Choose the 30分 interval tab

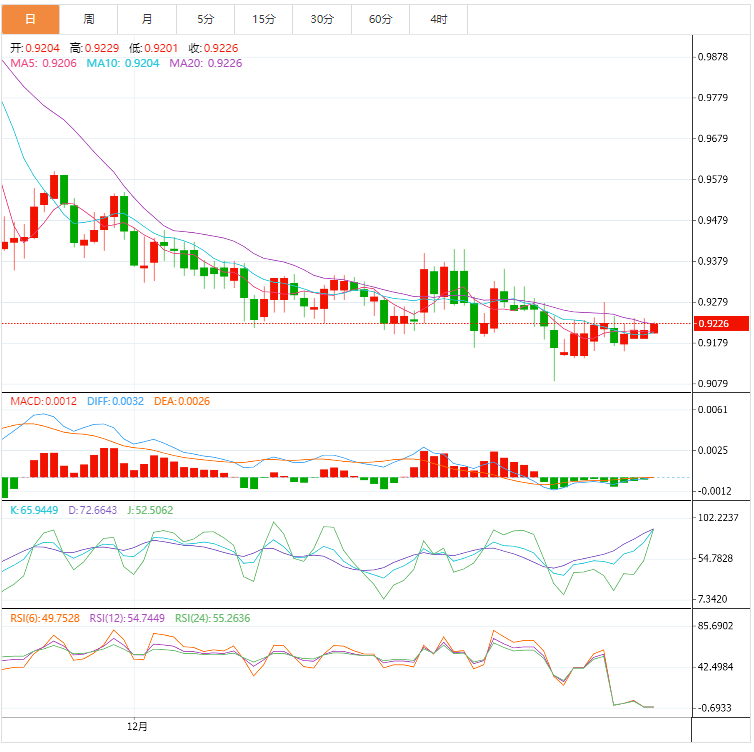(322, 19)
